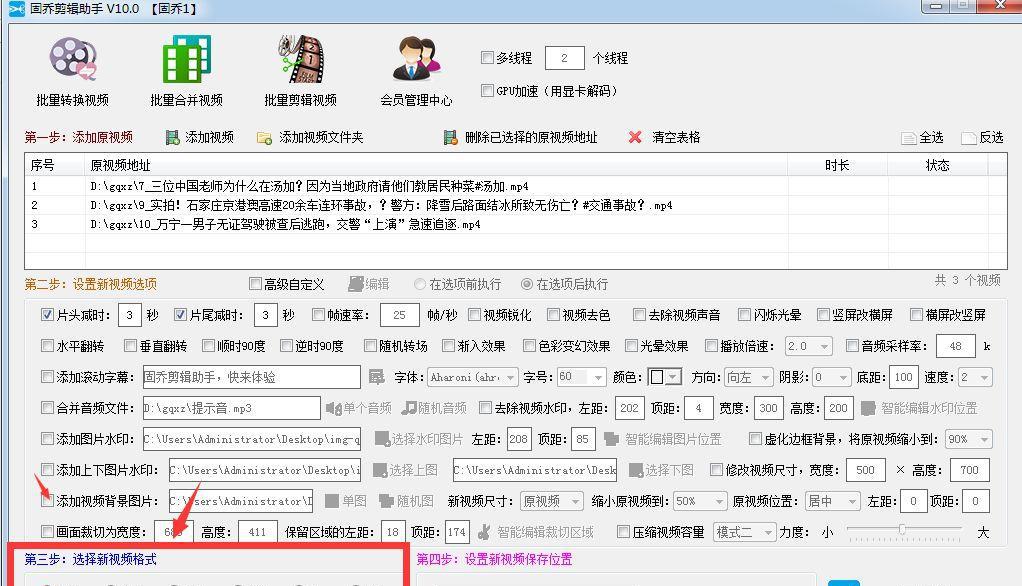Screen dimensions: 1022x586
Task: Enable GPU加速 checkbox
Action: point(487,90)
